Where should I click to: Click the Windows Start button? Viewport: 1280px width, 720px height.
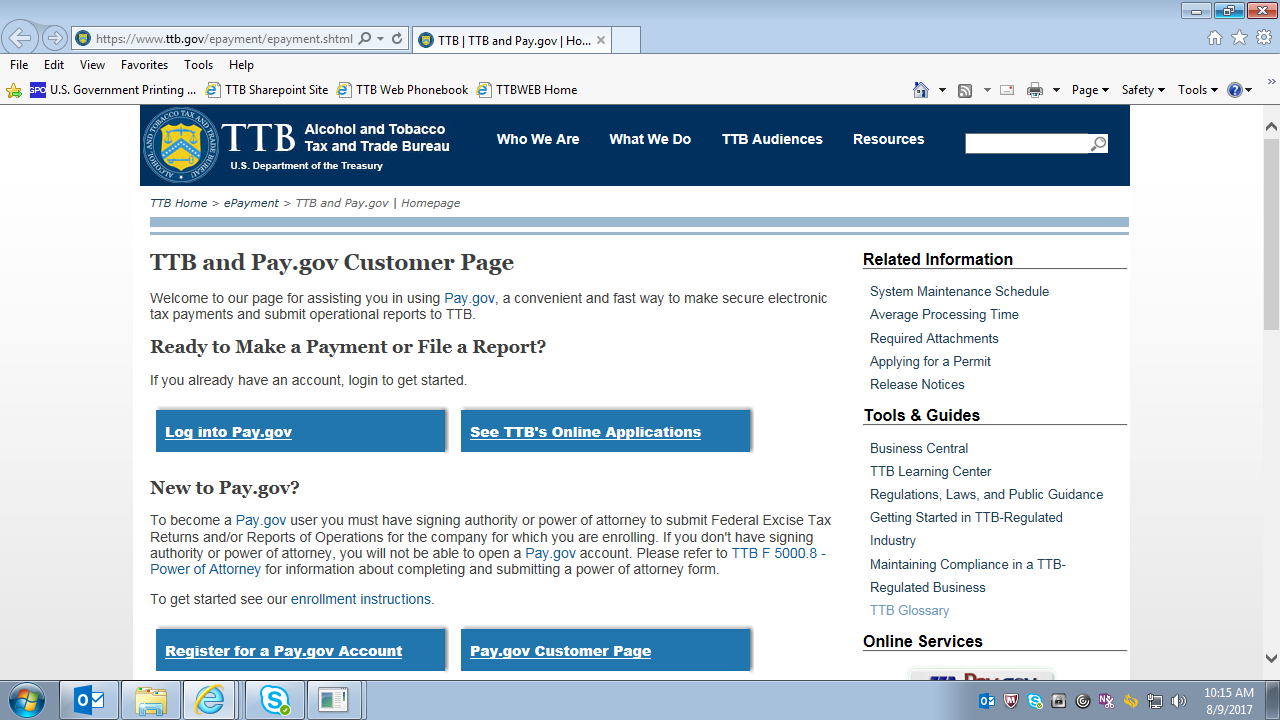coord(25,700)
